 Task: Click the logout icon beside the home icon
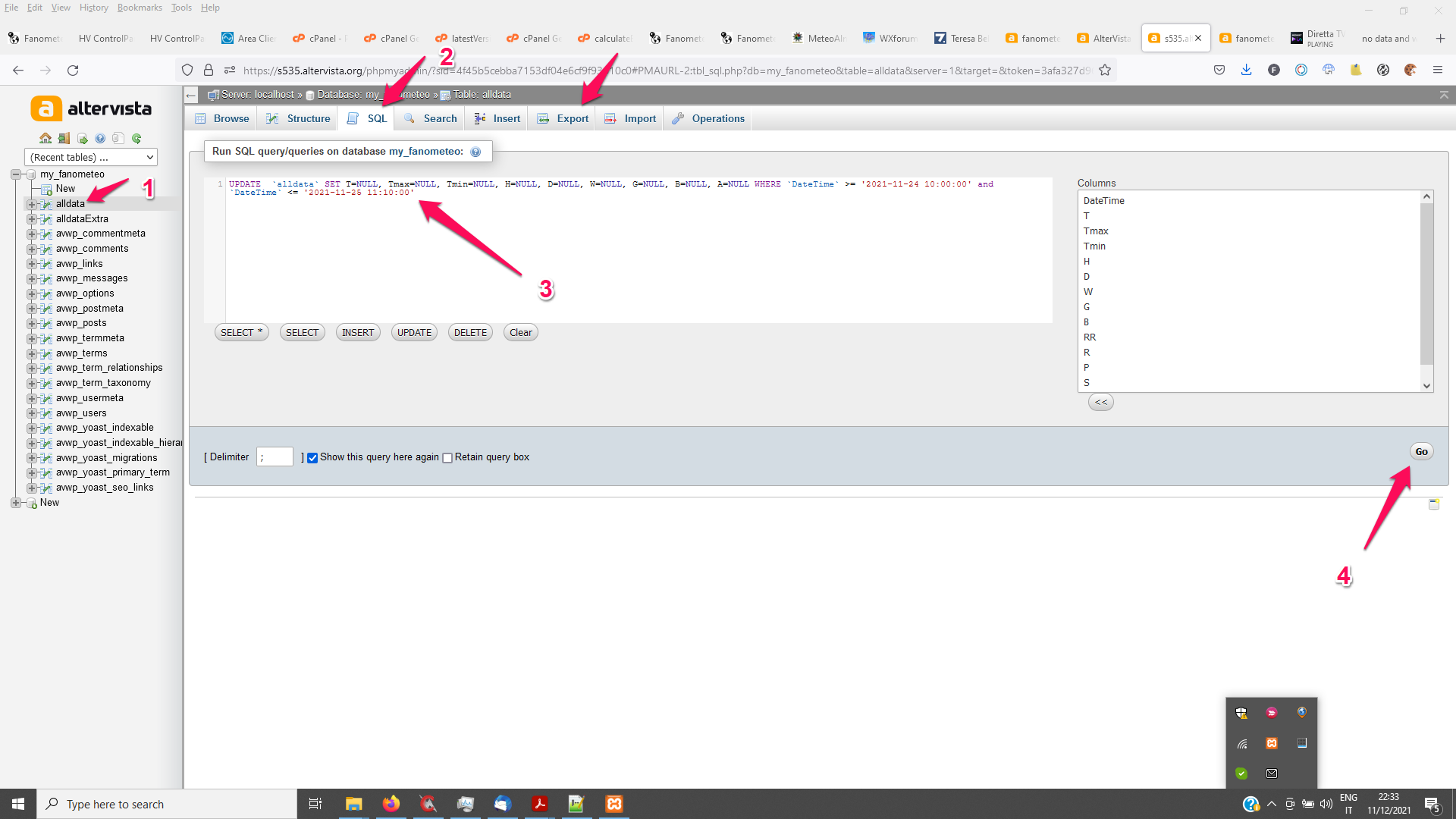click(64, 138)
